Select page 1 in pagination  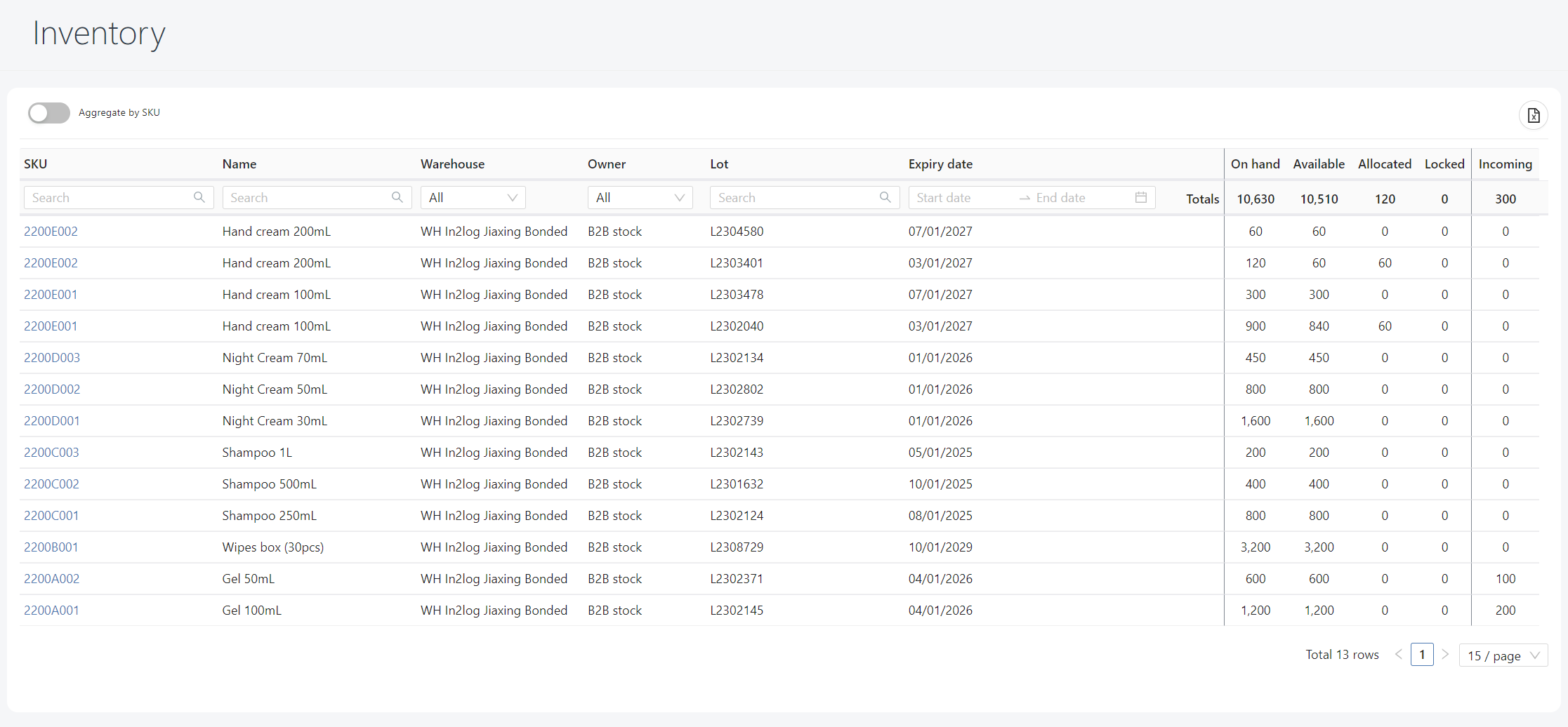click(1422, 655)
